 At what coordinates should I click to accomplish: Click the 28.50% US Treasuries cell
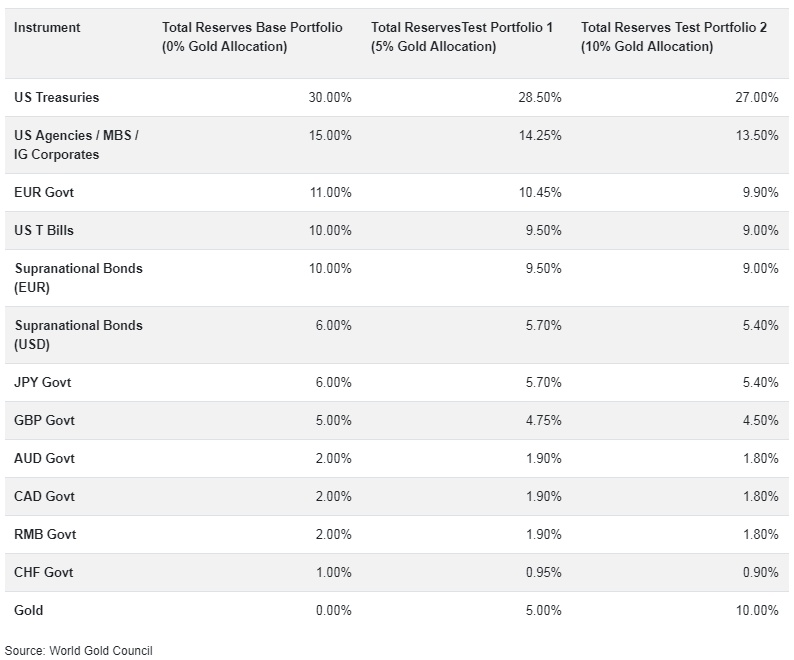pyautogui.click(x=543, y=98)
